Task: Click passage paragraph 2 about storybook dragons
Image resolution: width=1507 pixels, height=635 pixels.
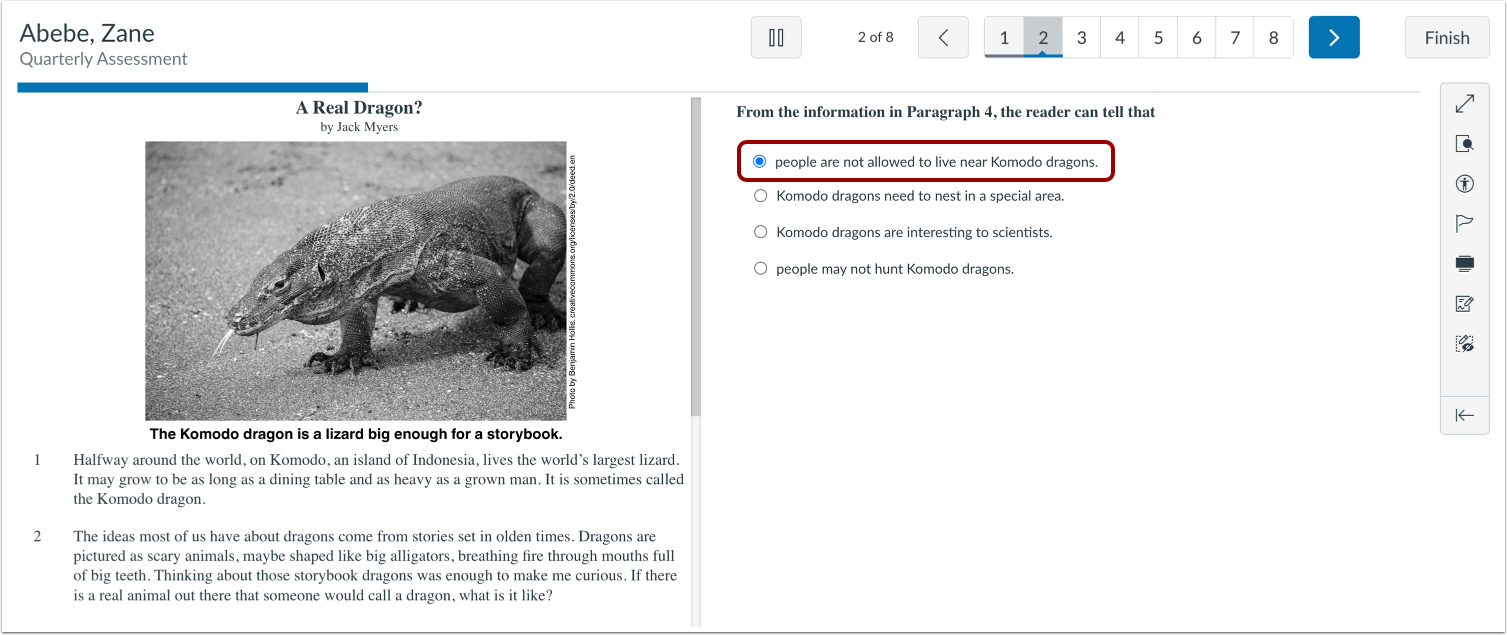Action: 375,566
